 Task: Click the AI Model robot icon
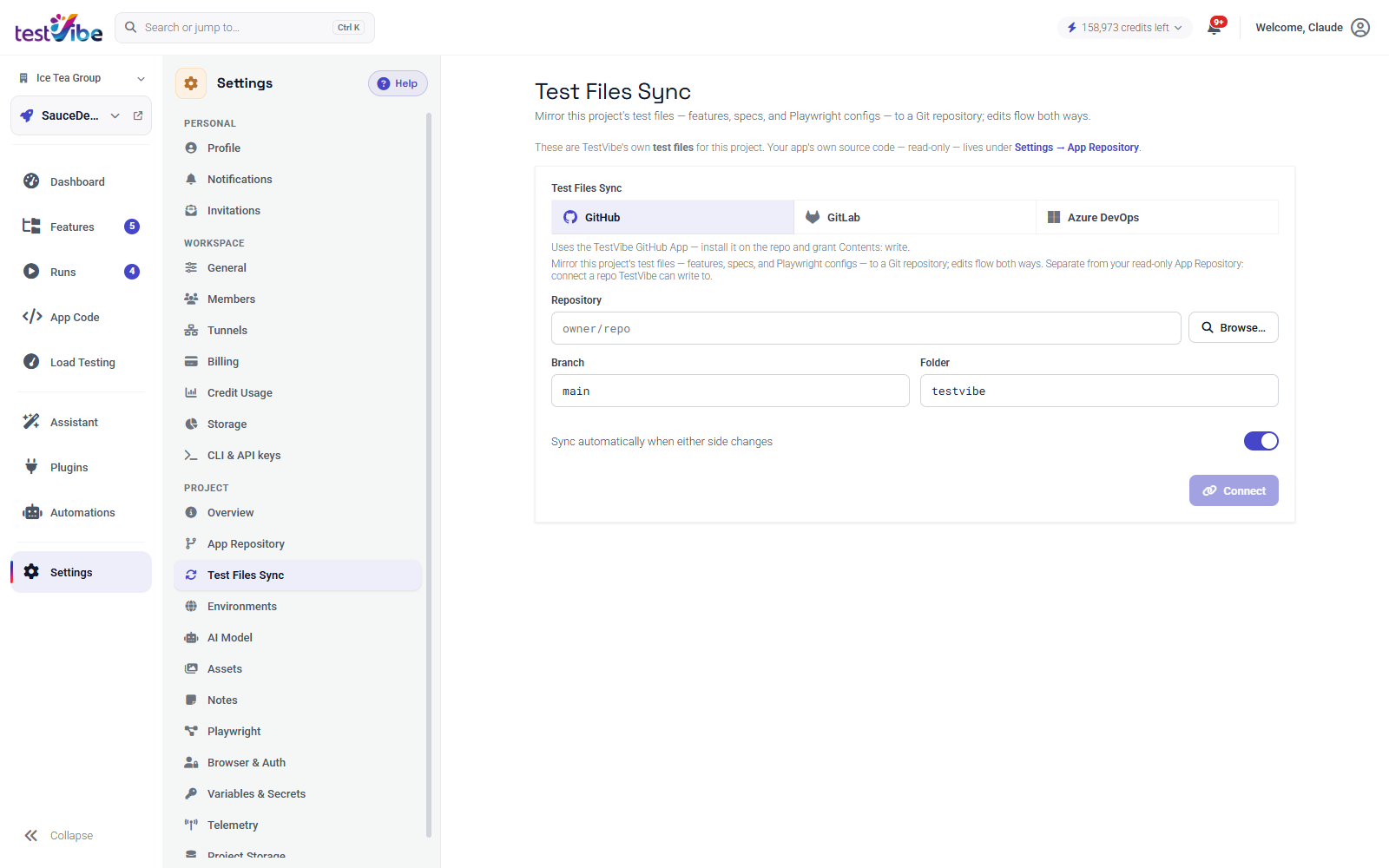pyautogui.click(x=191, y=637)
